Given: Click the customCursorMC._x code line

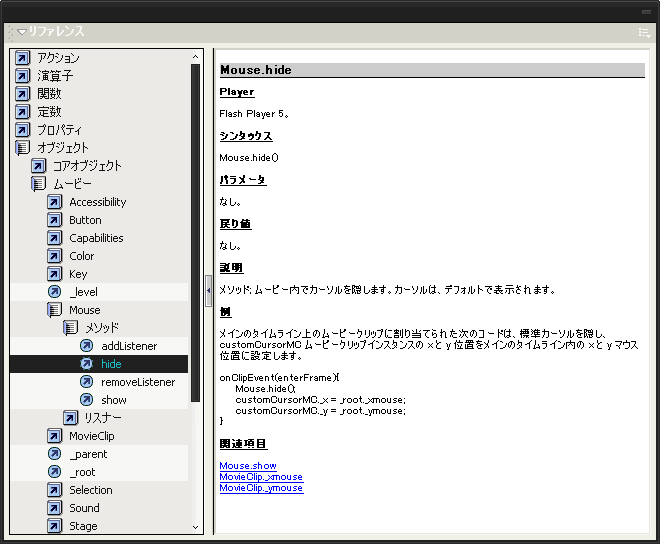Looking at the screenshot, I should coord(320,400).
